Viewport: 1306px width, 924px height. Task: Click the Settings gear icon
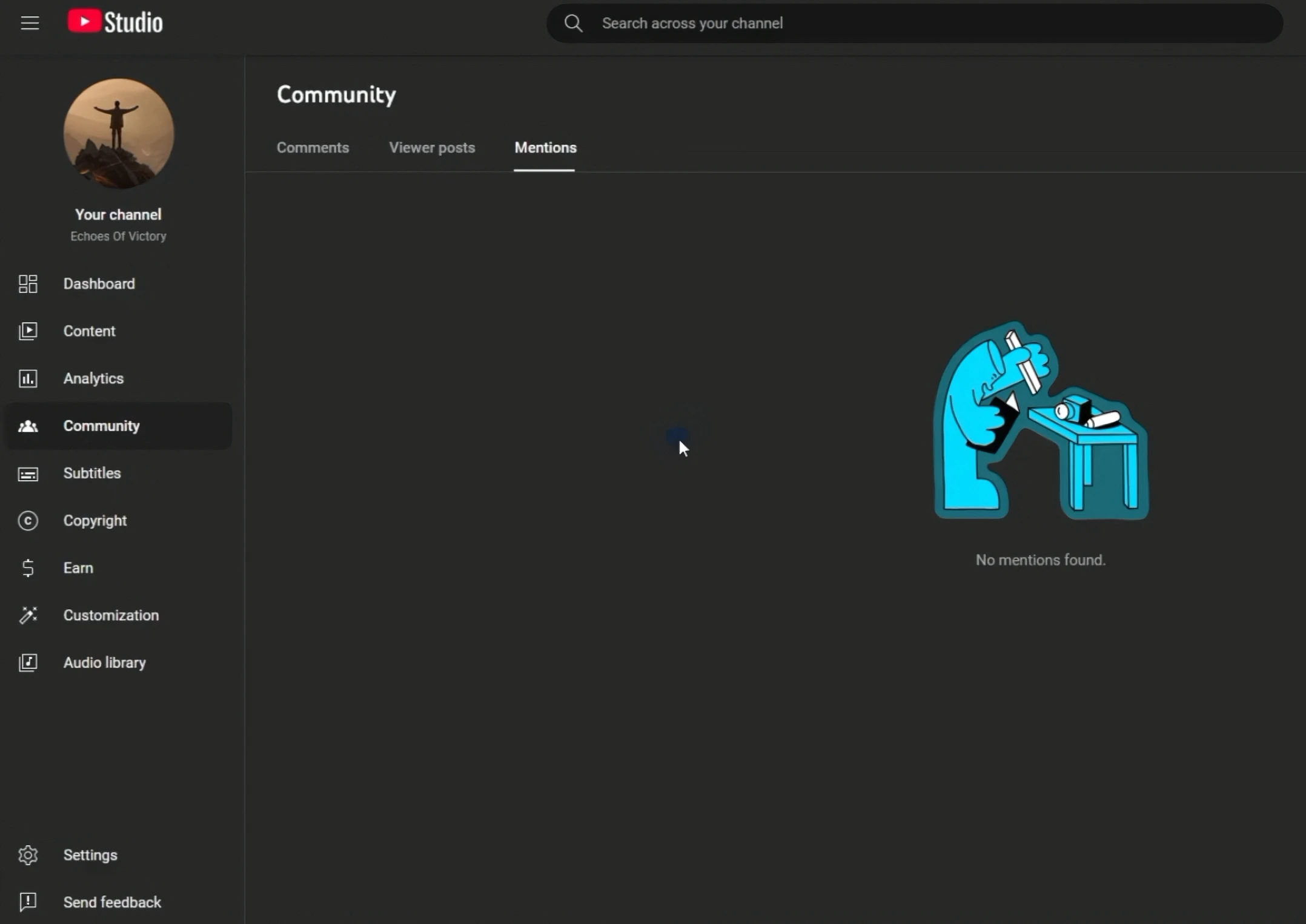[28, 855]
